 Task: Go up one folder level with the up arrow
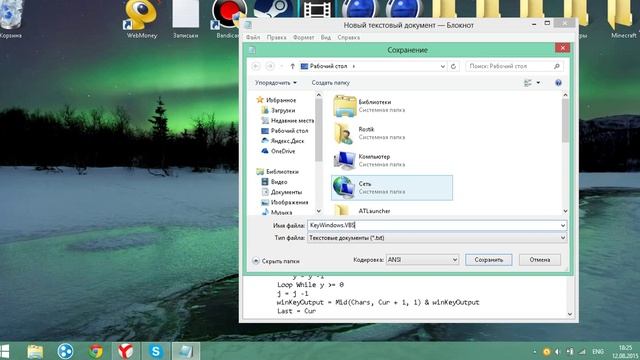(x=292, y=66)
